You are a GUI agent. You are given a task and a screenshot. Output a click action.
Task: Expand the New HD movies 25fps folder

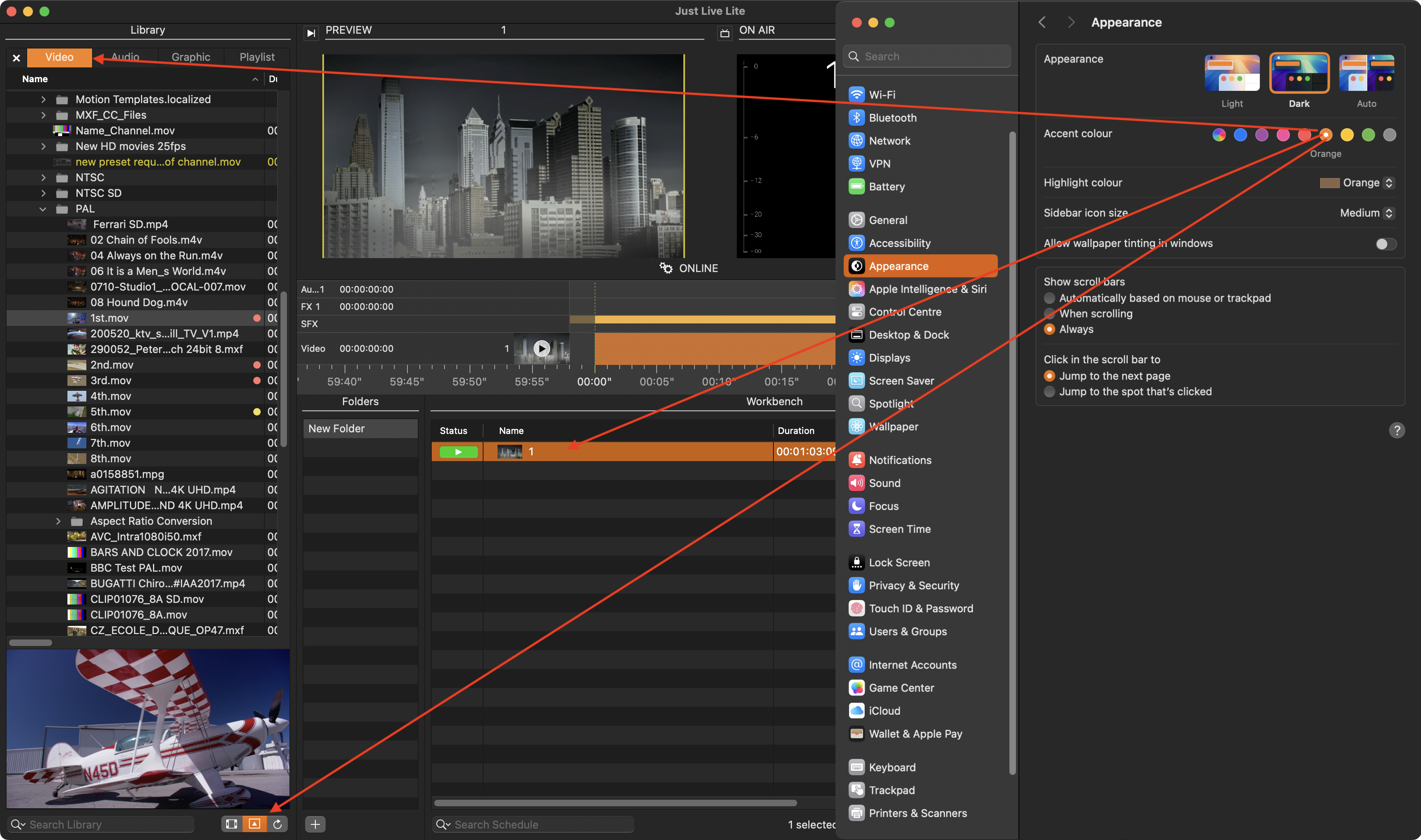point(43,146)
